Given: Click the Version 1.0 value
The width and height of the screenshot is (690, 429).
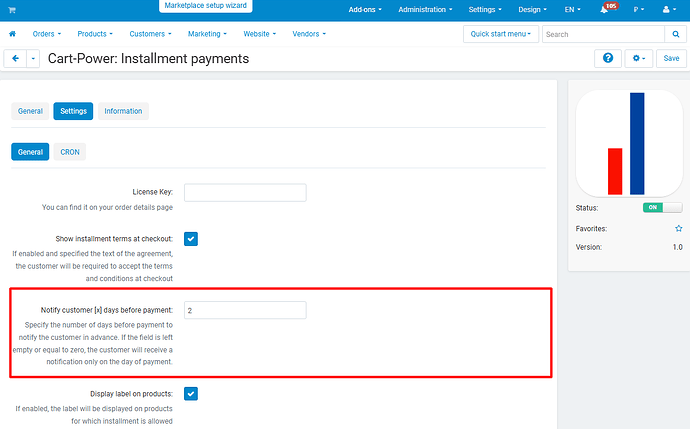Looking at the screenshot, I should (x=677, y=247).
